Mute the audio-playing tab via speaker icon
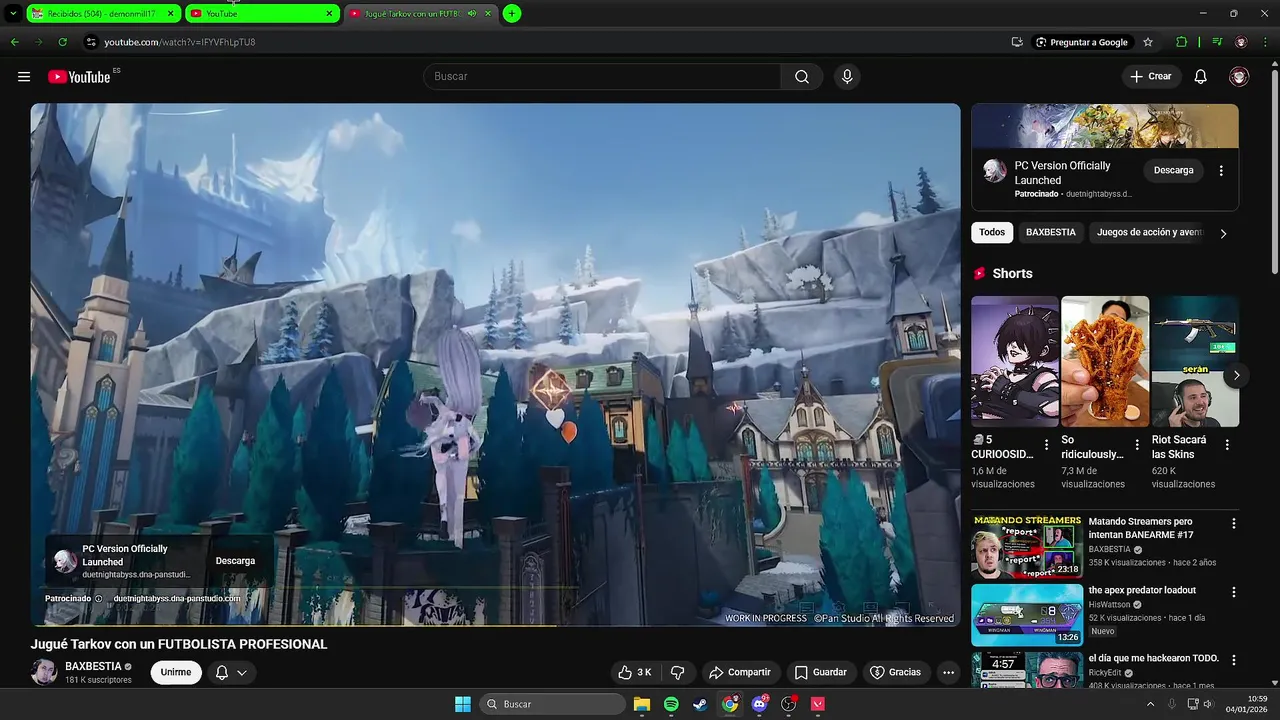 pos(472,14)
